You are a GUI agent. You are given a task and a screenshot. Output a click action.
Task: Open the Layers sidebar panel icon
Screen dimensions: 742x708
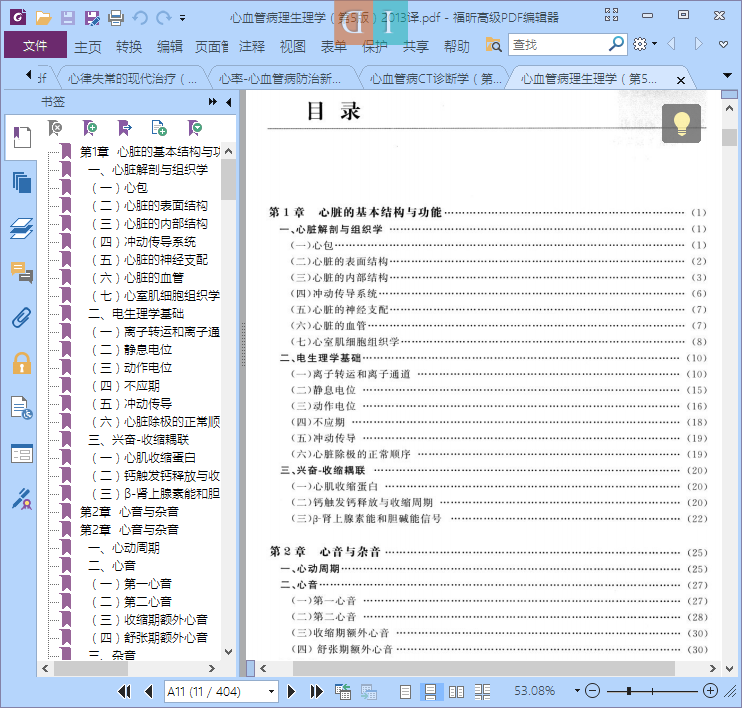tap(22, 228)
